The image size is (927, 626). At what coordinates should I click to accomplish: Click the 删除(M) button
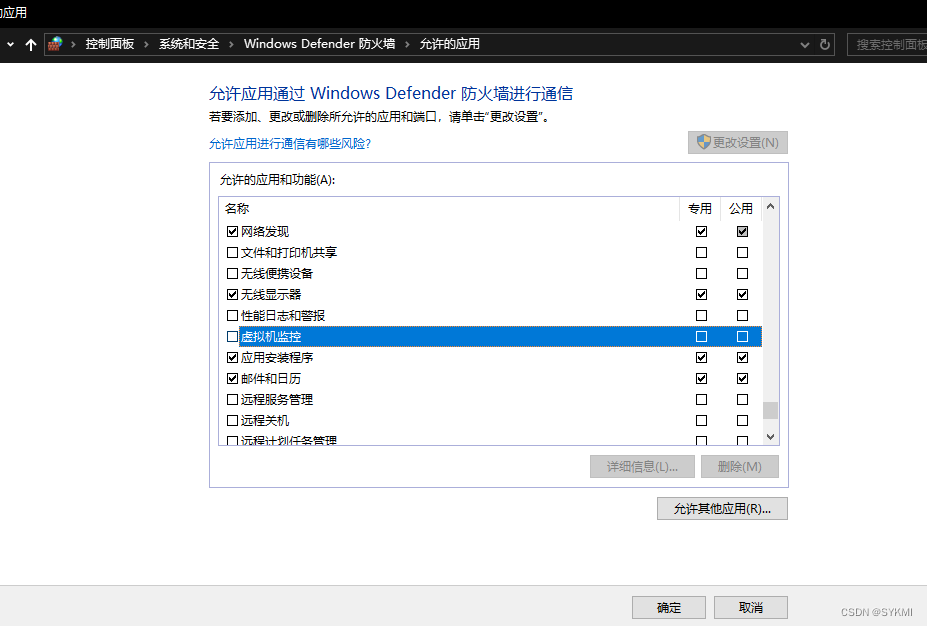click(x=740, y=466)
